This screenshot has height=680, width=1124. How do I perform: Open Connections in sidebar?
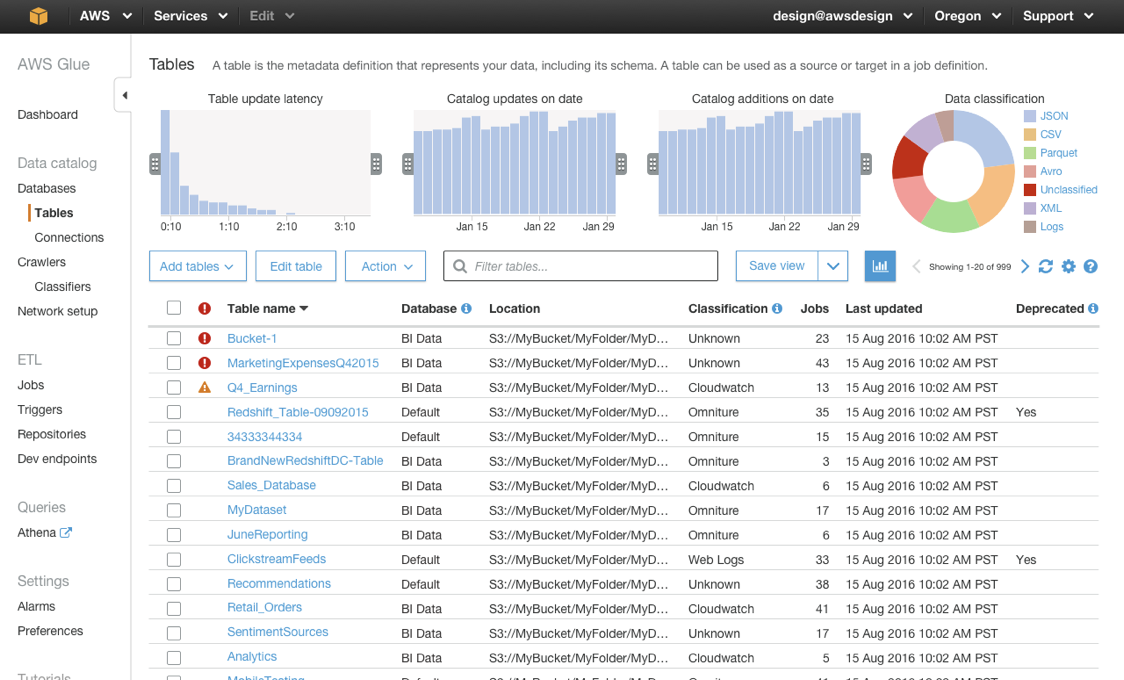[69, 237]
